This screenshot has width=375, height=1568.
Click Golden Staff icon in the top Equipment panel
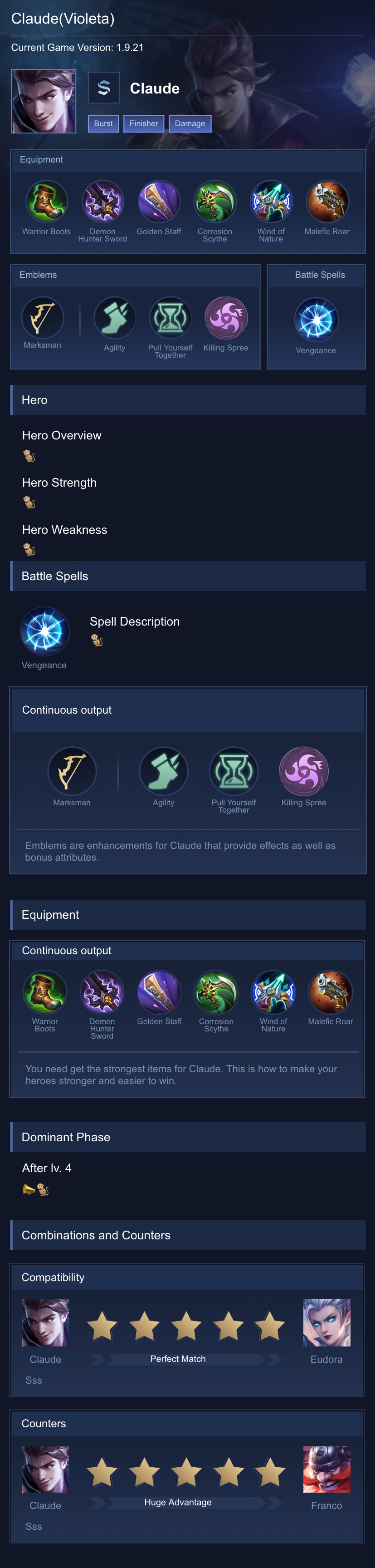tap(159, 202)
